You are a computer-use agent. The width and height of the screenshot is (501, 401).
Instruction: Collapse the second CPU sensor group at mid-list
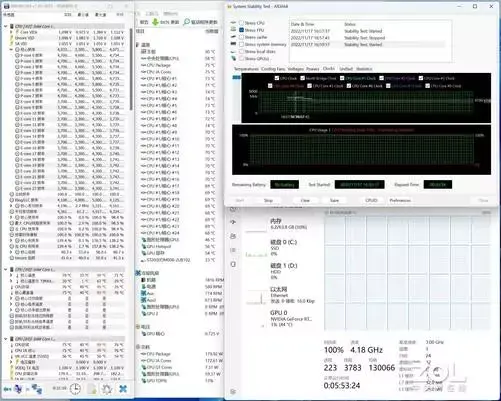(6, 269)
